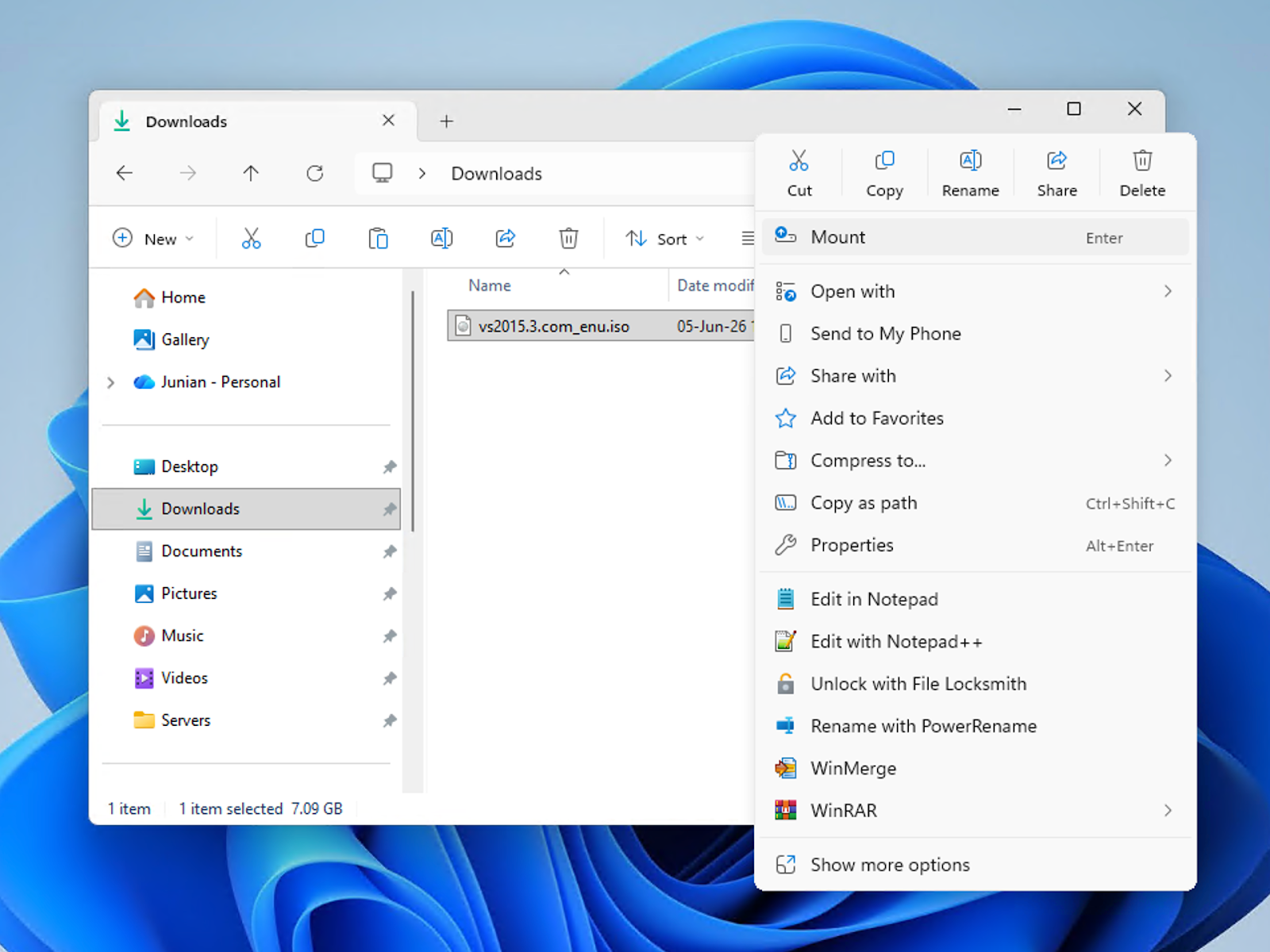Refresh the Downloads folder
1270x952 pixels.
(x=315, y=173)
